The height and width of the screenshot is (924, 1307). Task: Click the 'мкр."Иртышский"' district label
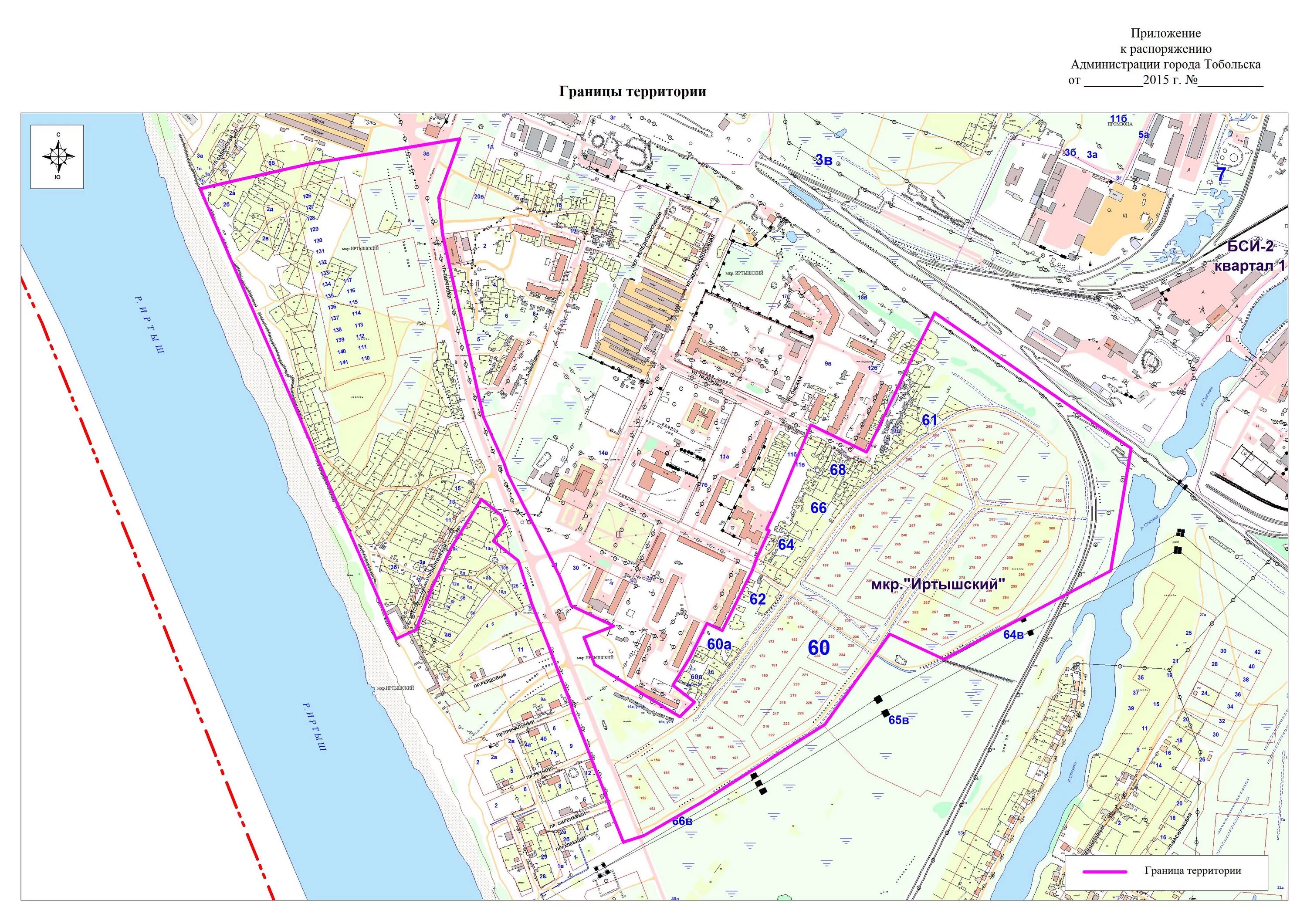939,585
